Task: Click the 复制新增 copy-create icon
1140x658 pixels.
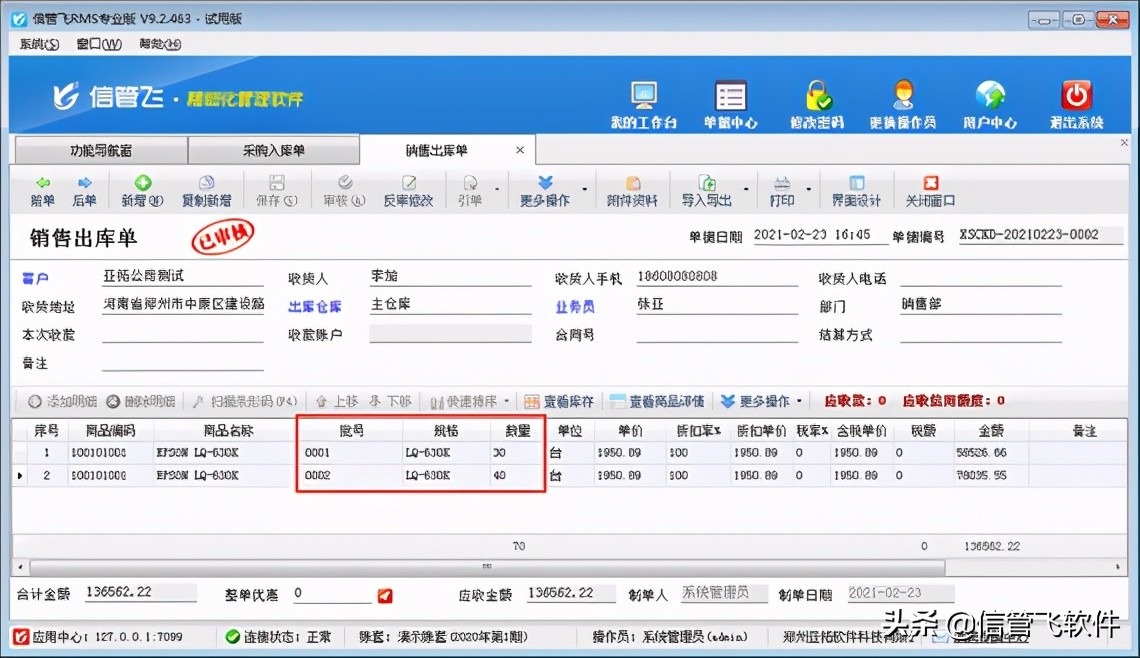Action: (x=207, y=192)
